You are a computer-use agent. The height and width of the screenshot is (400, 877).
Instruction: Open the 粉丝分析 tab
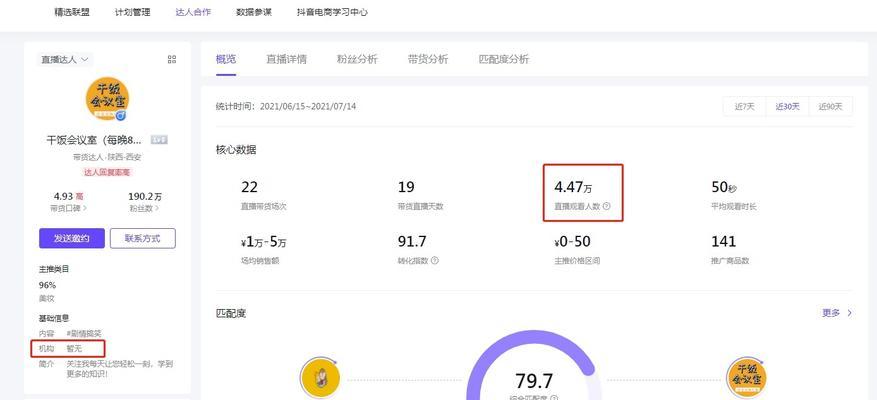[357, 59]
